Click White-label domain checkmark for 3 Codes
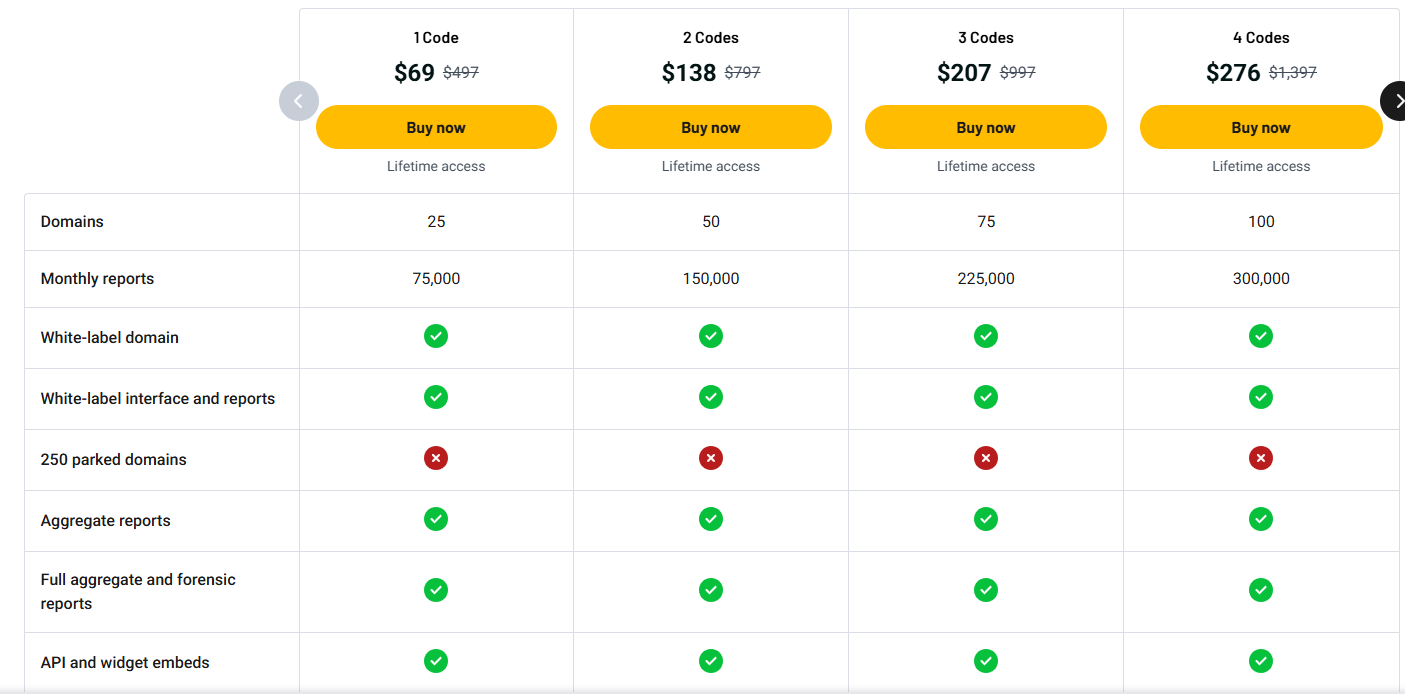Viewport: 1405px width, 699px height. (x=986, y=336)
